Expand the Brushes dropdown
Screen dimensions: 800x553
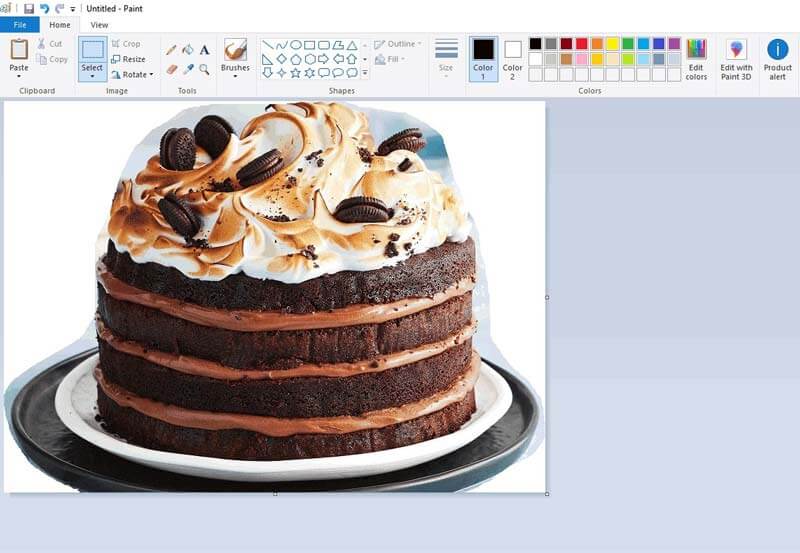click(x=235, y=77)
